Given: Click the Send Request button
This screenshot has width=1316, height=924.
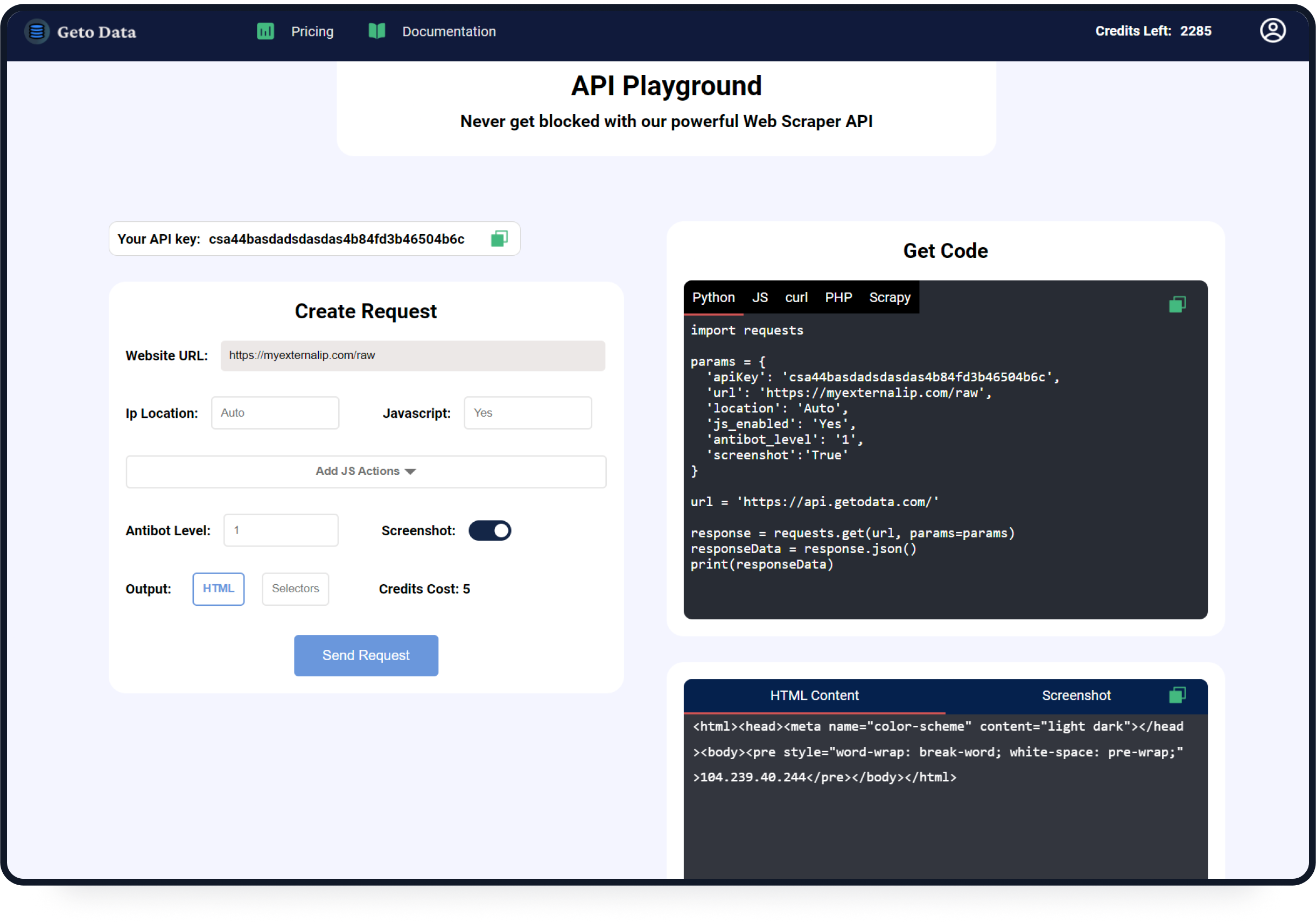Looking at the screenshot, I should click(366, 655).
